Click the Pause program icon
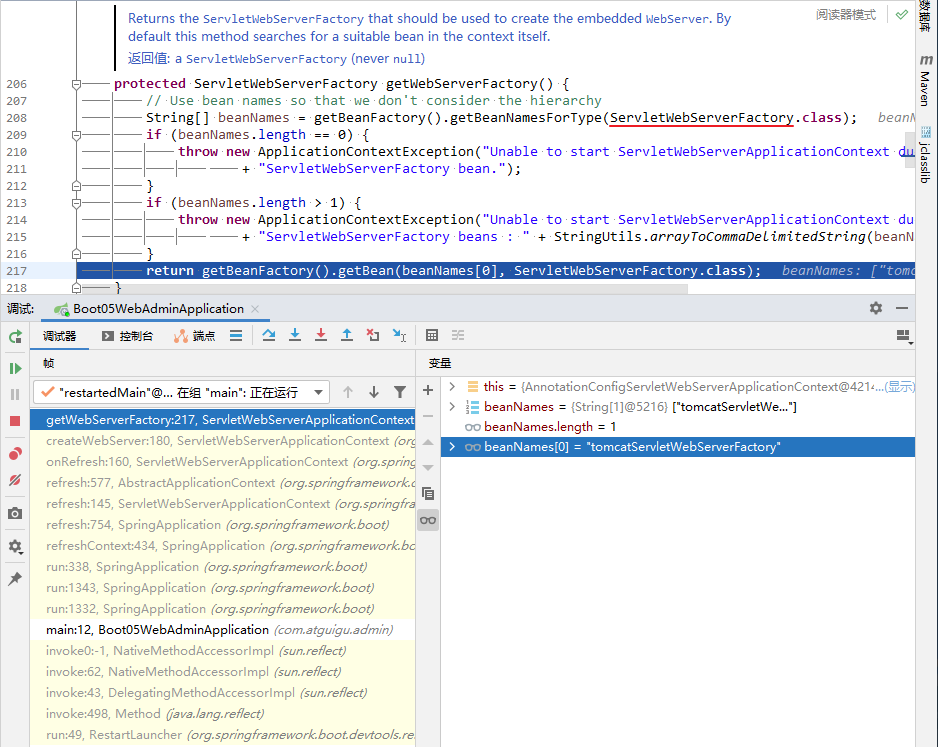The width and height of the screenshot is (938, 747). (x=16, y=395)
